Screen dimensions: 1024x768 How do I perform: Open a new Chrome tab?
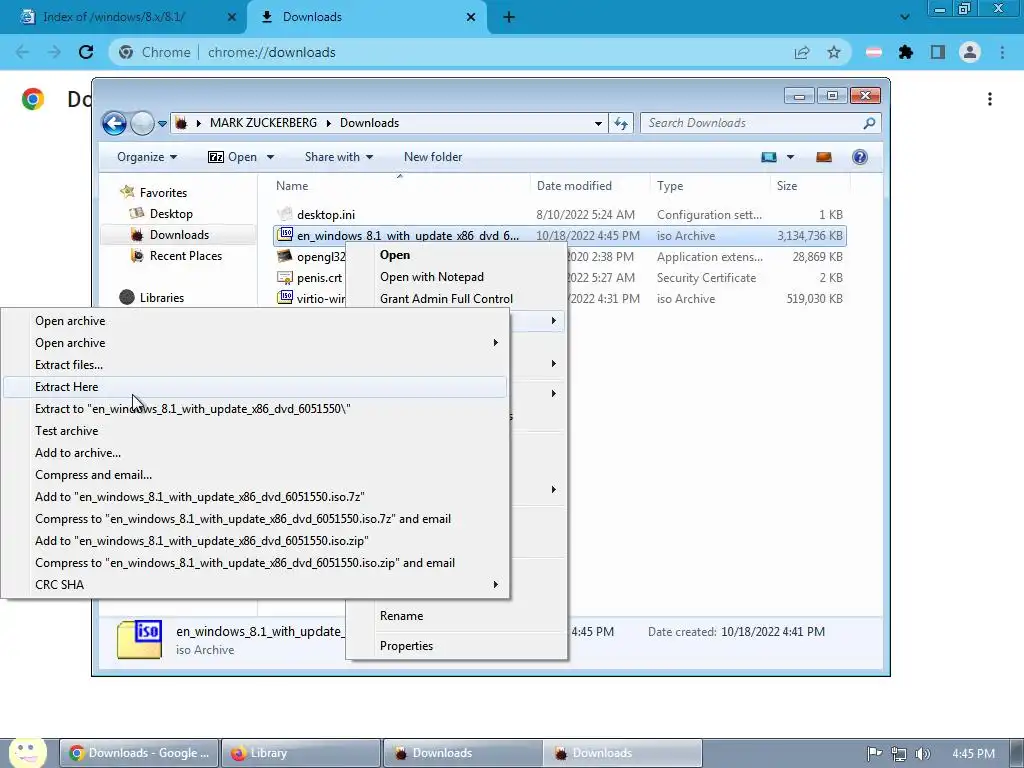coord(509,17)
